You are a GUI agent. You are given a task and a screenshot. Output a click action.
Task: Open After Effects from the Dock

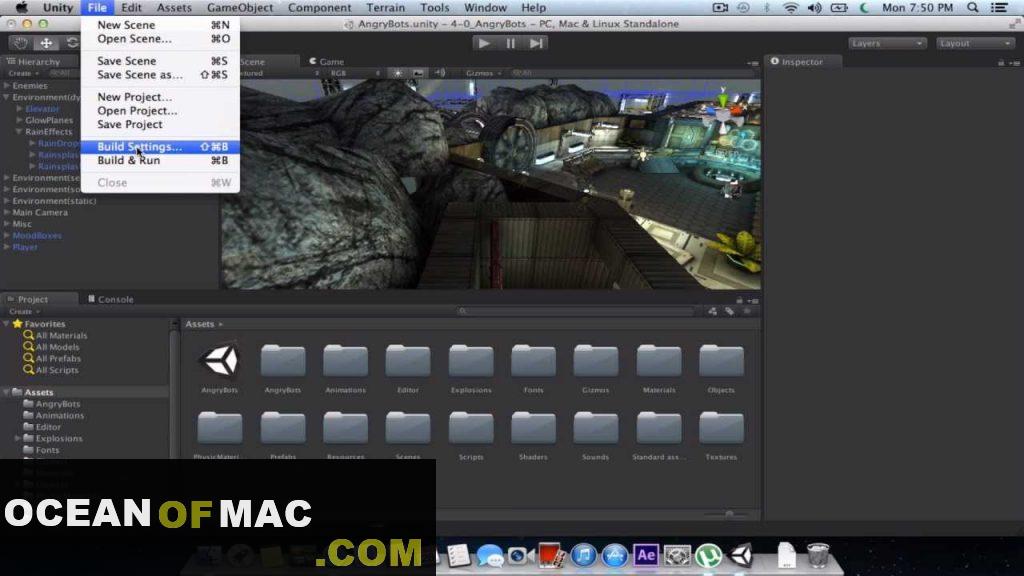646,555
